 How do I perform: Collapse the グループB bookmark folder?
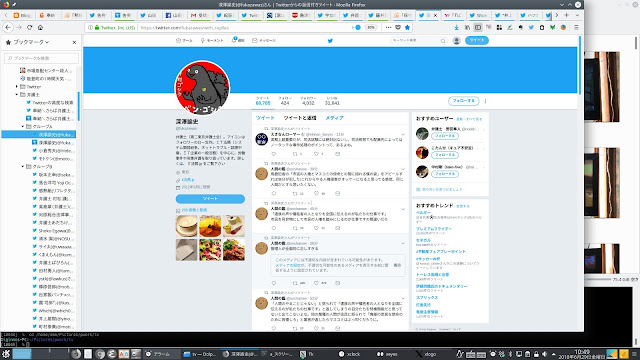coord(23,167)
